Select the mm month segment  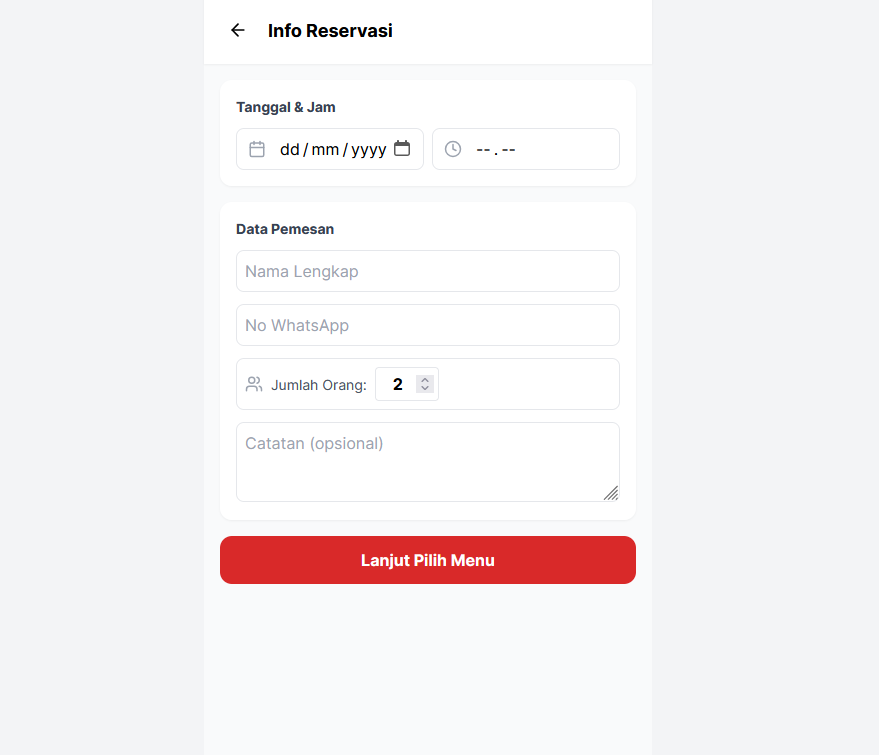tap(325, 149)
